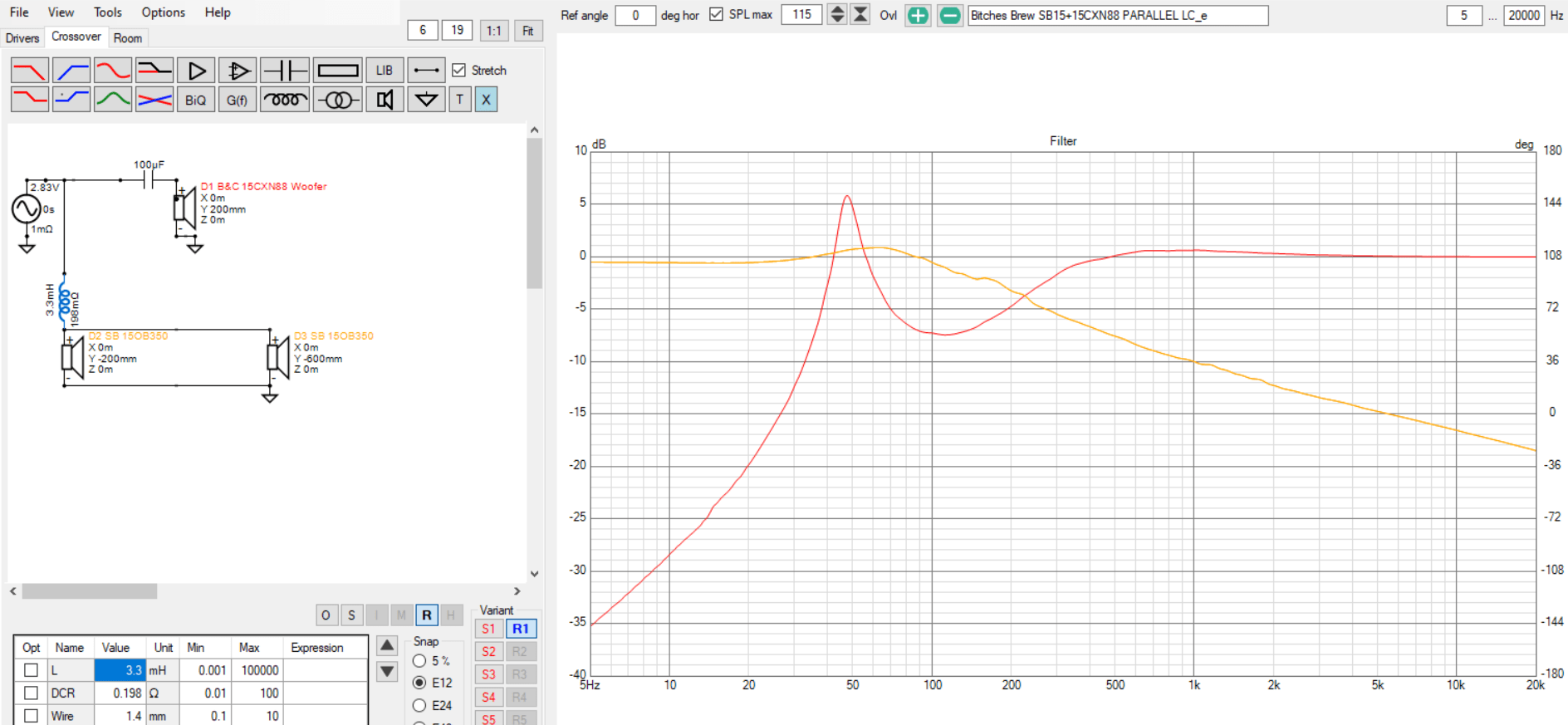Add a buffer amplifier triangle
The height and width of the screenshot is (725, 1568).
pos(196,71)
